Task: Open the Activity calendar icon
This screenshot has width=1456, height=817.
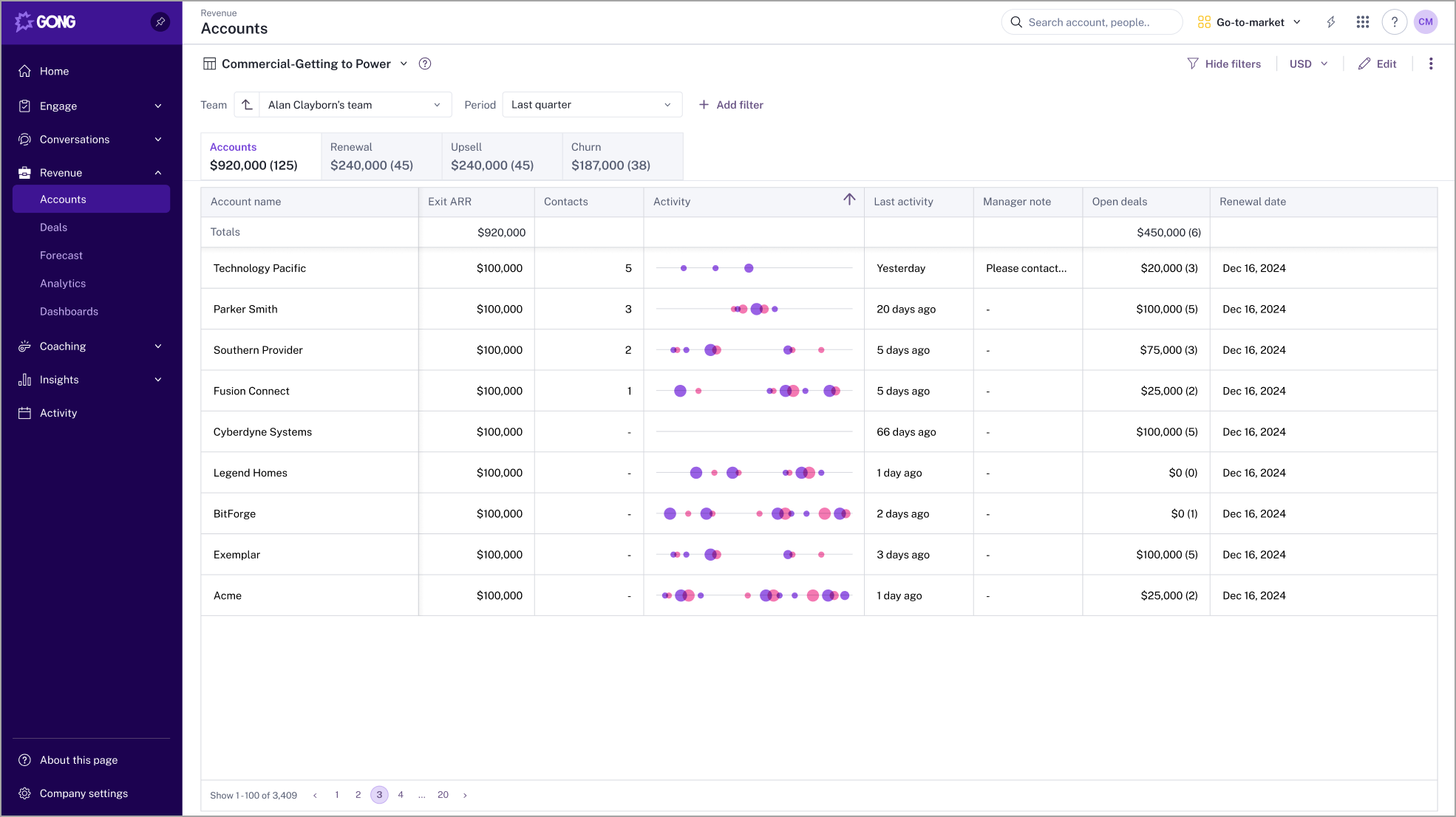Action: (24, 413)
